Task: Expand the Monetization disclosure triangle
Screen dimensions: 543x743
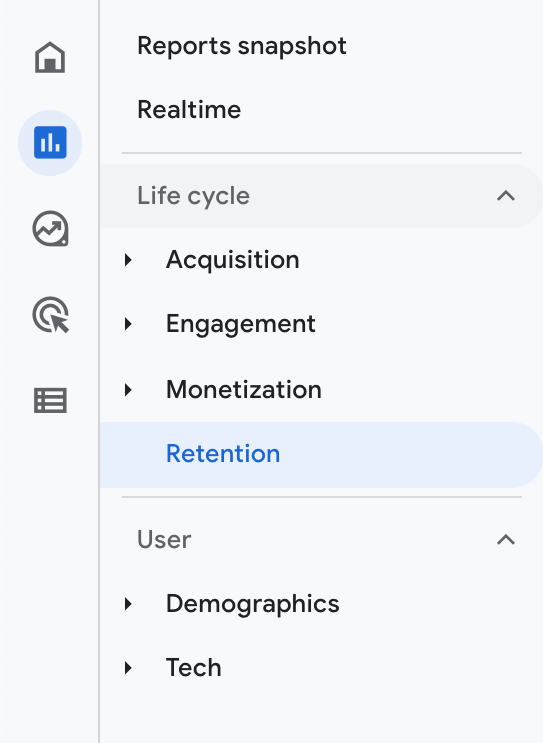Action: [x=128, y=390]
